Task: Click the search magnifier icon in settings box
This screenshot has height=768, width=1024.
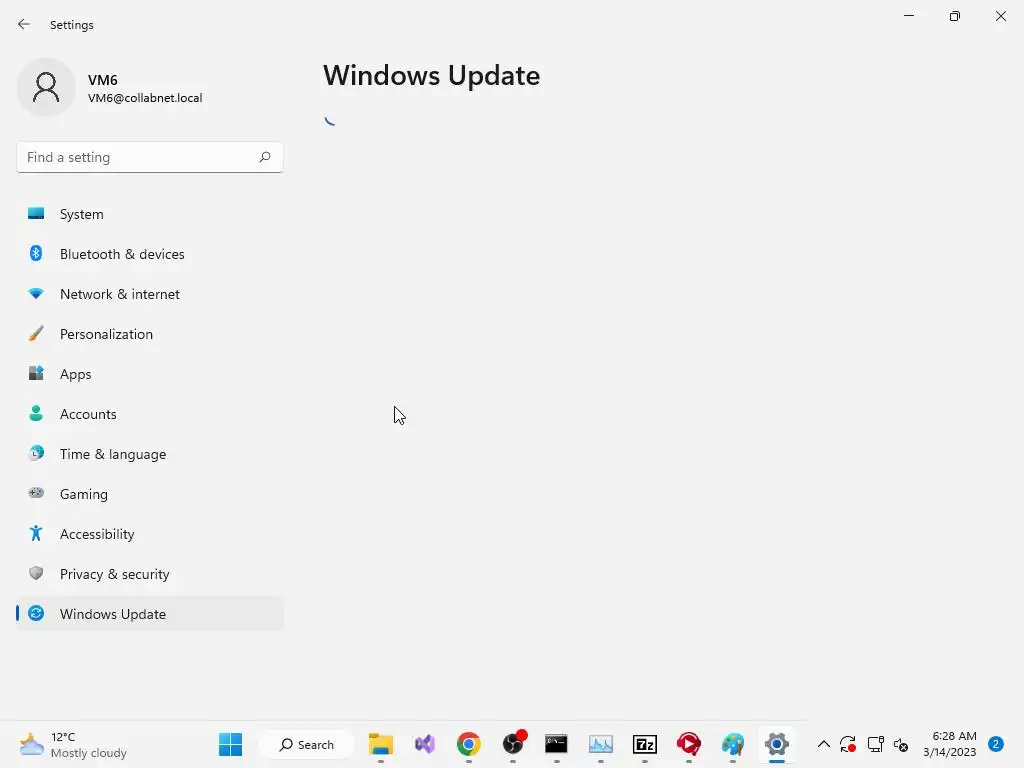Action: [264, 157]
